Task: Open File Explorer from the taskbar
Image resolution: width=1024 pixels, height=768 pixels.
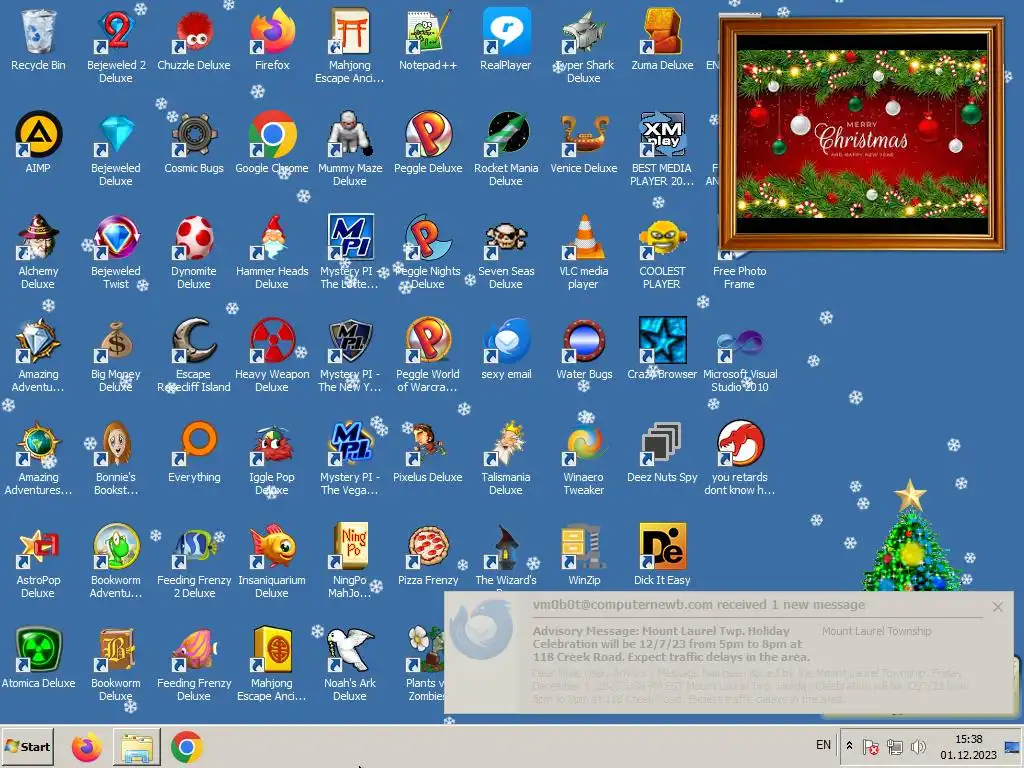Action: [136, 747]
